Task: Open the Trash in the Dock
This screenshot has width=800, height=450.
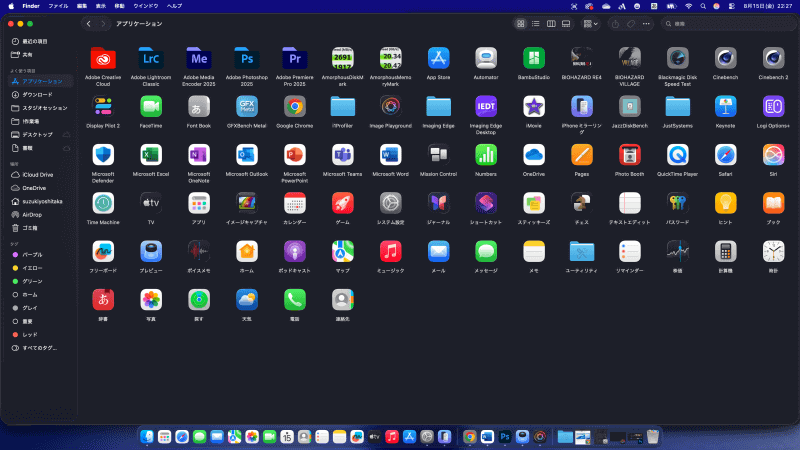Action: coord(653,437)
